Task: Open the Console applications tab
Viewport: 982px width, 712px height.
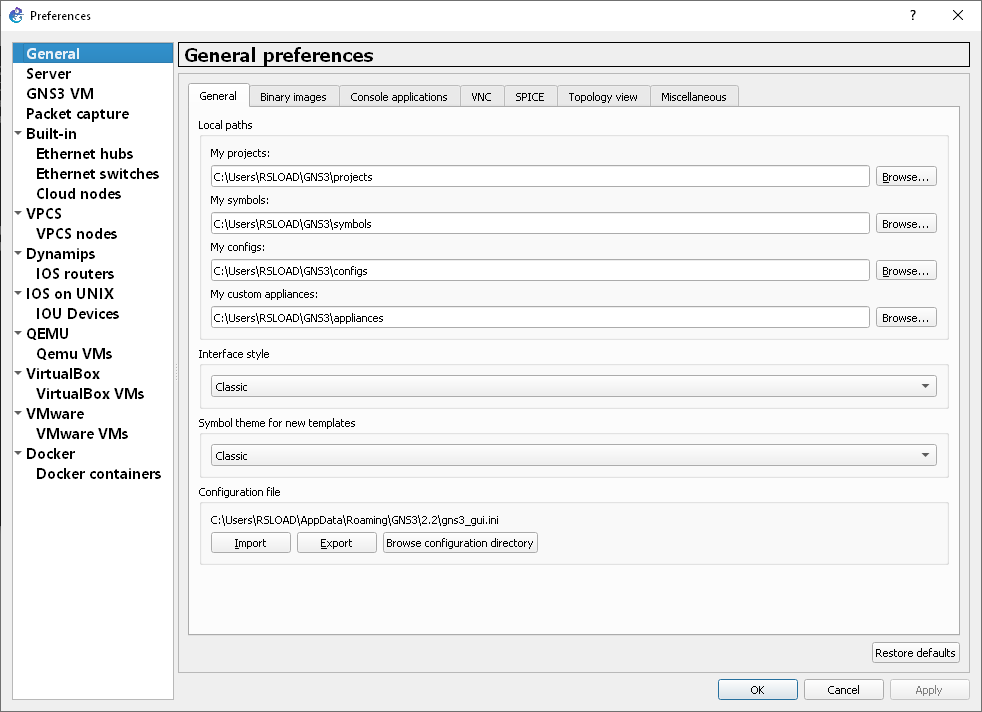Action: click(398, 97)
